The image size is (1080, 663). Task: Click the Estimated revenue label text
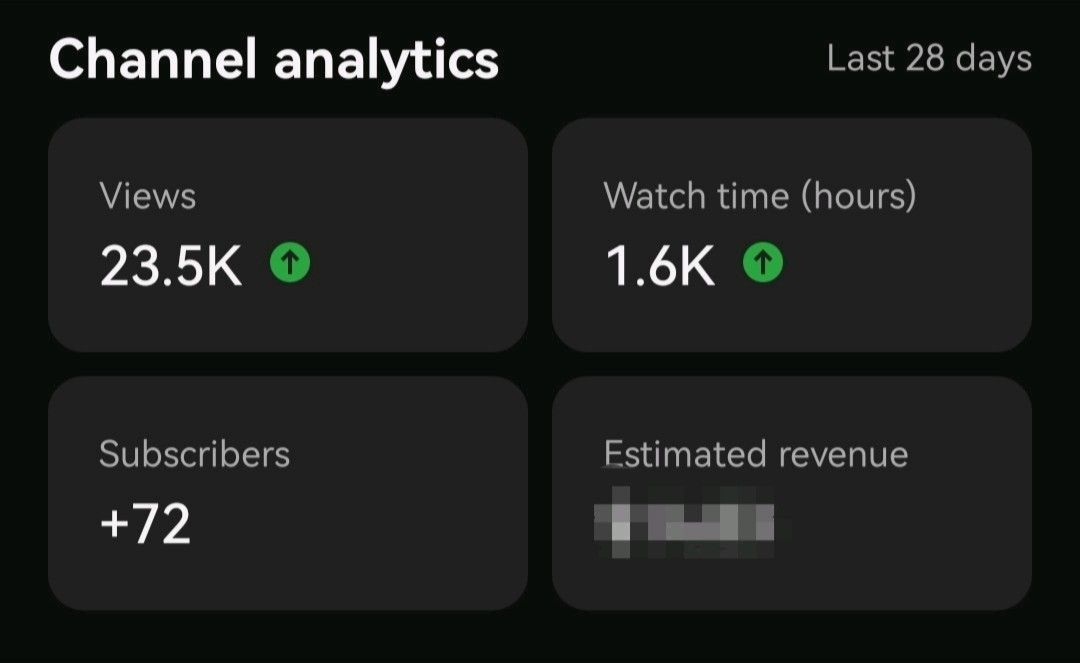(x=756, y=454)
